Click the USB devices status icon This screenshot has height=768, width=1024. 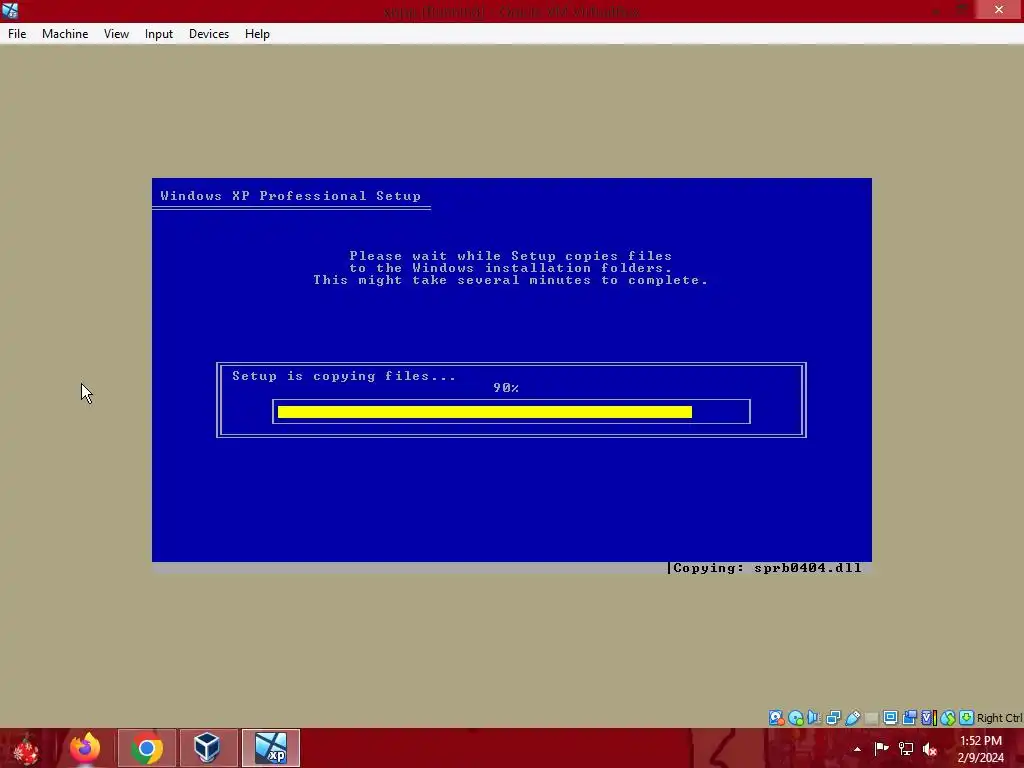[853, 718]
